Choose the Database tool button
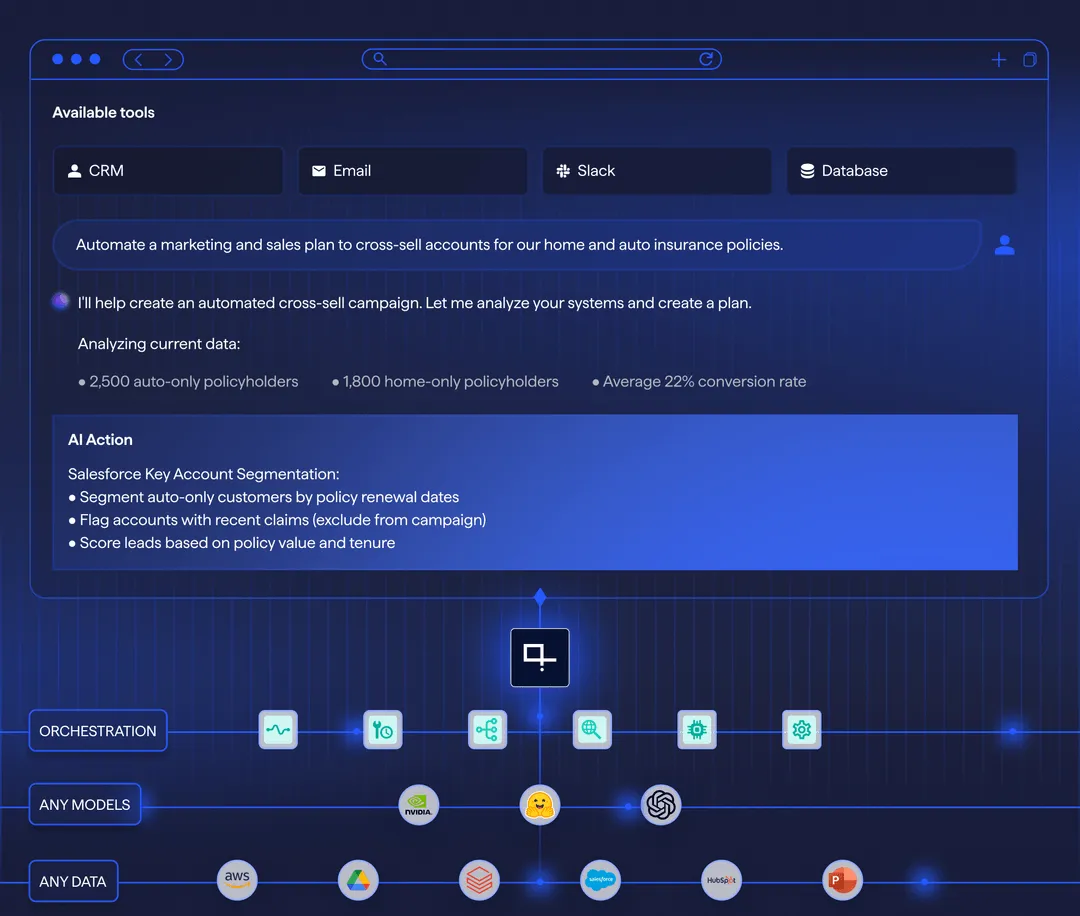The image size is (1080, 916). pyautogui.click(x=902, y=171)
